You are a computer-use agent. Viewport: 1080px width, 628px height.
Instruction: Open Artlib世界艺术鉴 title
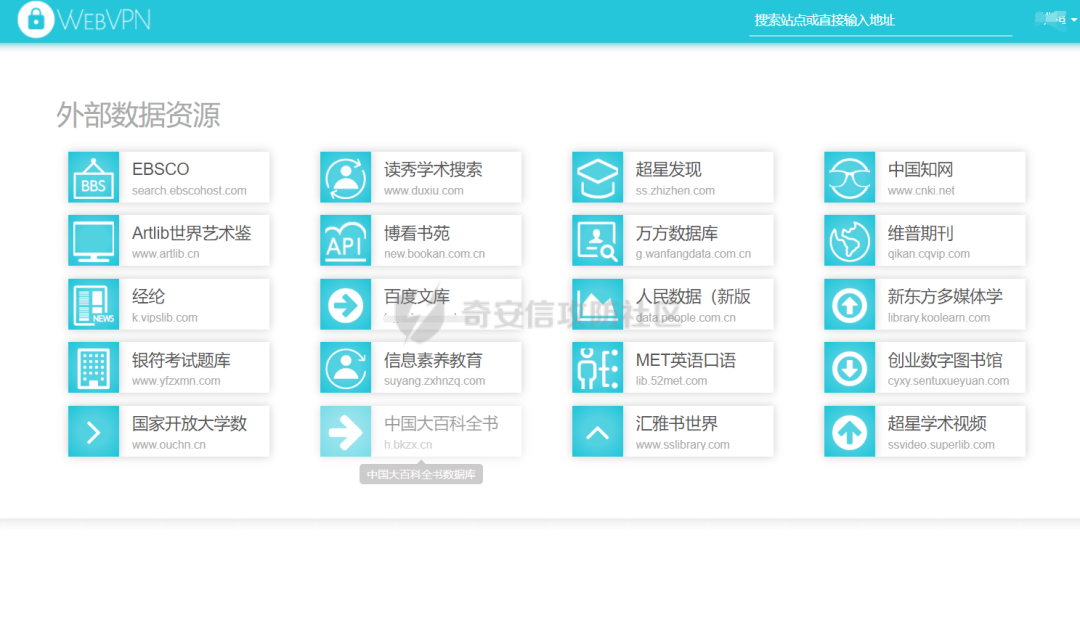pos(191,233)
